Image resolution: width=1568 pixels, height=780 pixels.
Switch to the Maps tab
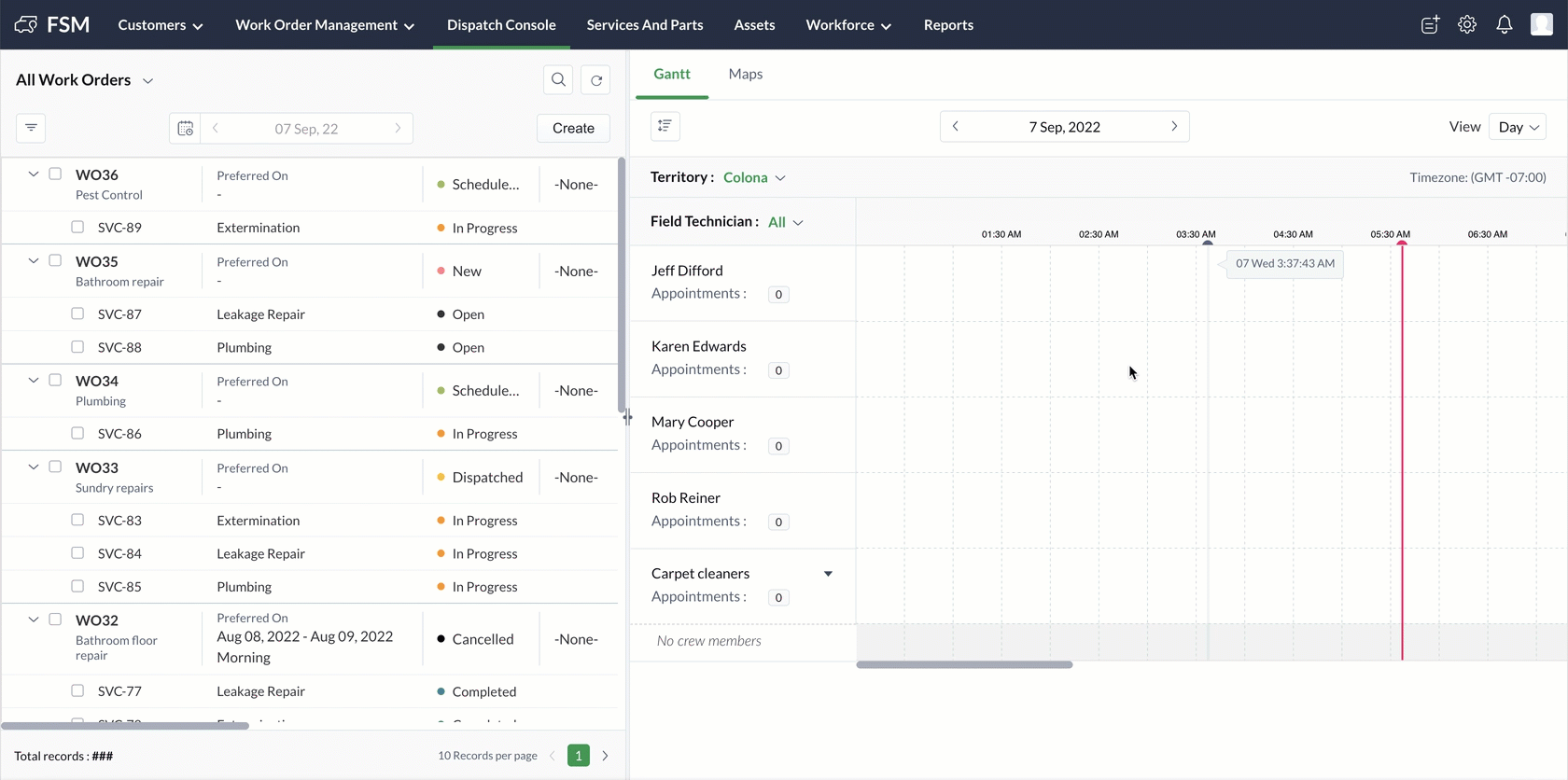tap(745, 74)
